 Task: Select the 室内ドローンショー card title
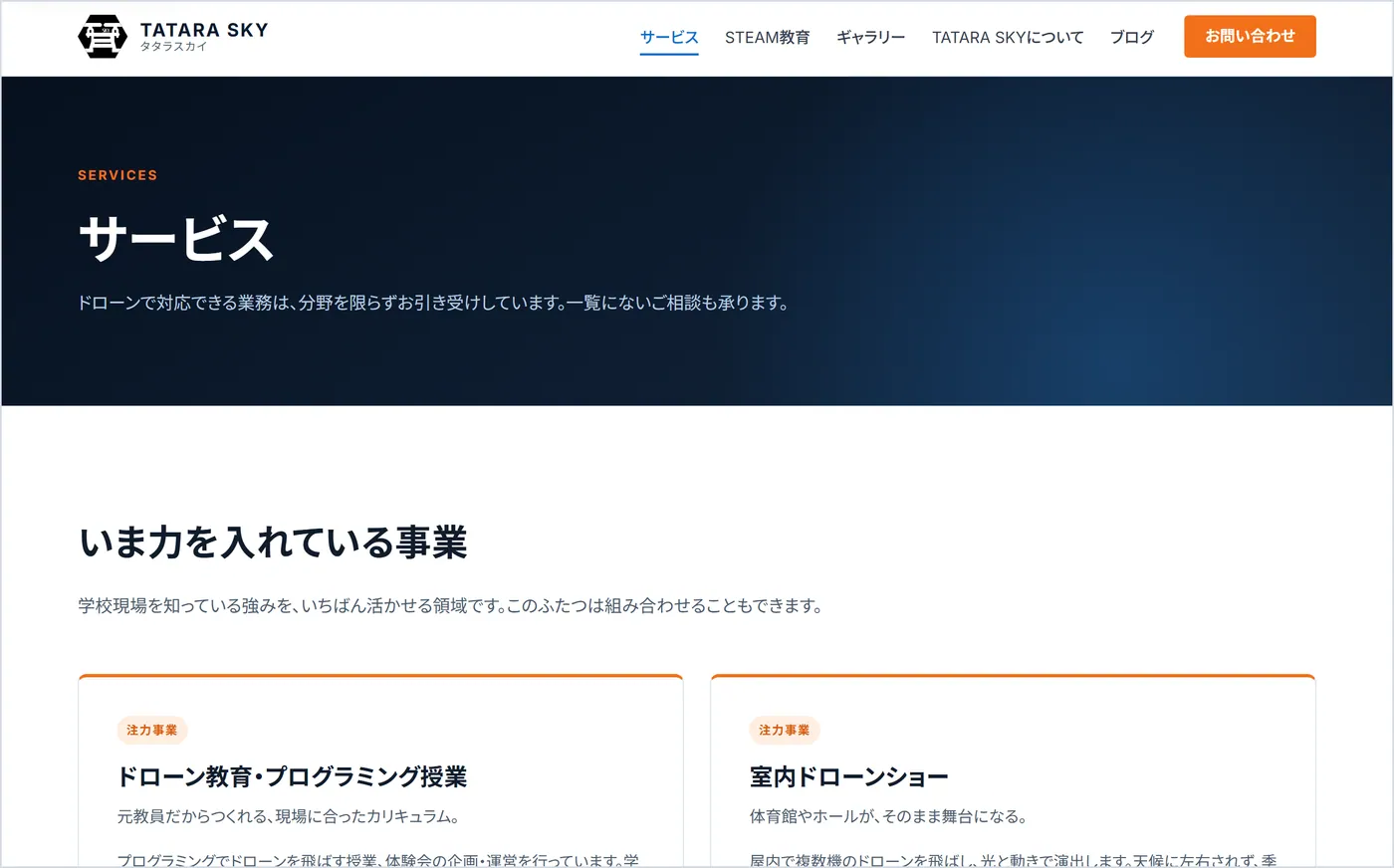[849, 776]
